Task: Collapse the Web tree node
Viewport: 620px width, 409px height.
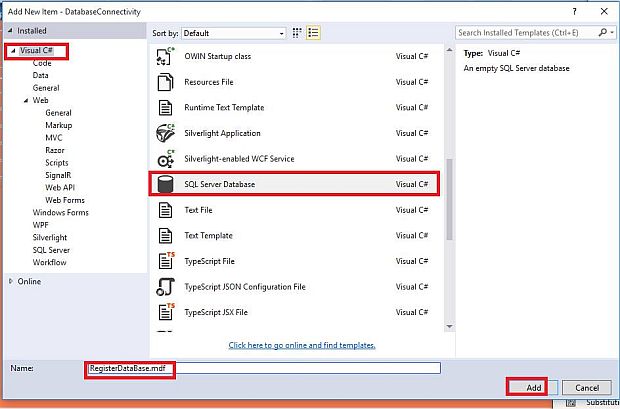Action: [26, 100]
